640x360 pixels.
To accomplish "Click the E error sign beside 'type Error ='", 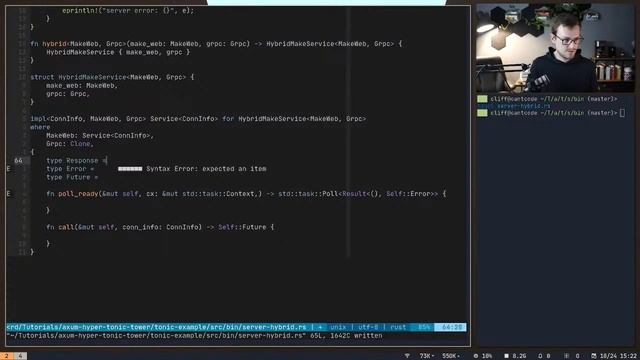I will [x=9, y=169].
